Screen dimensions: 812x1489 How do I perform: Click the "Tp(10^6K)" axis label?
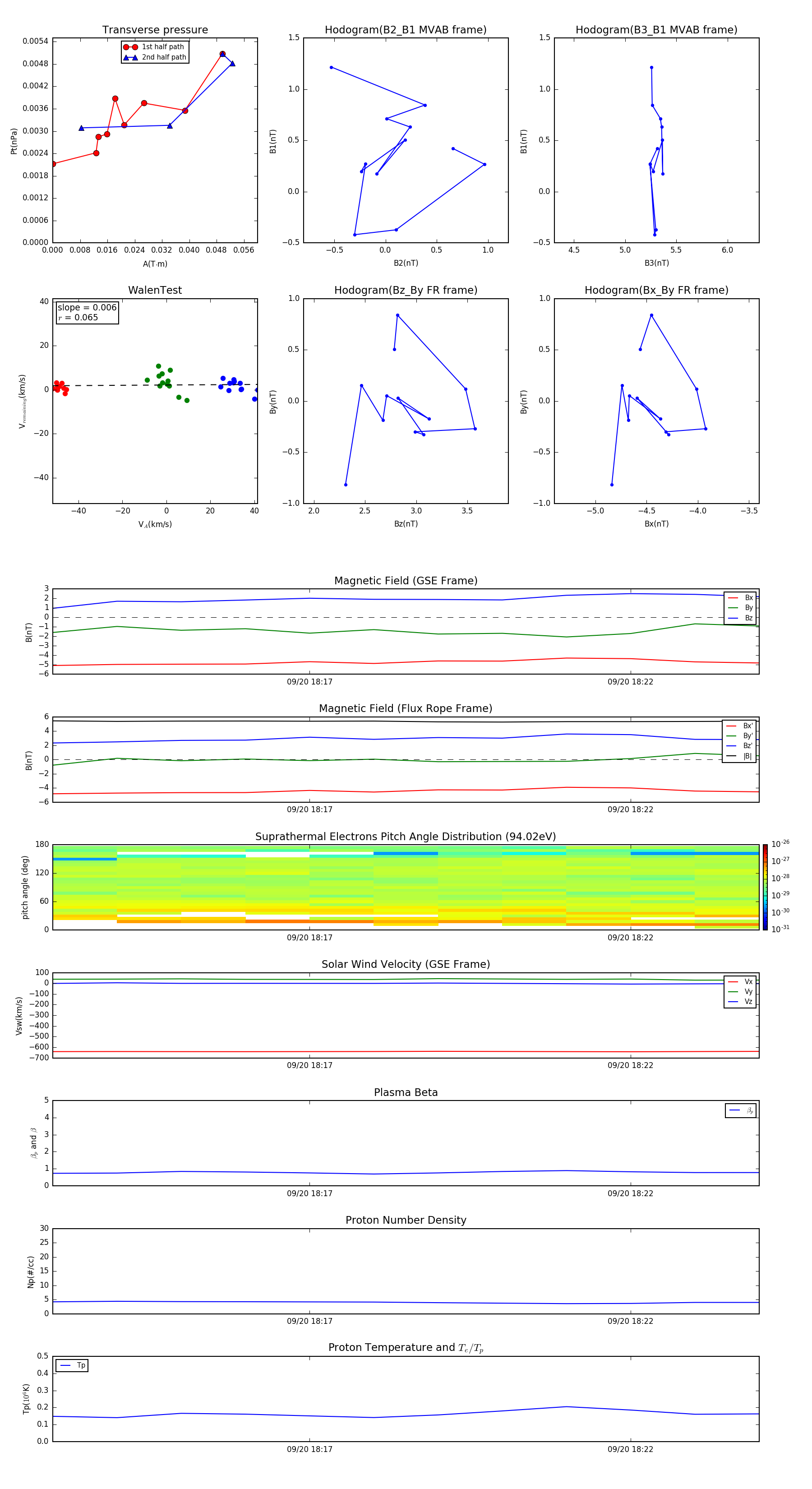pyautogui.click(x=26, y=1399)
